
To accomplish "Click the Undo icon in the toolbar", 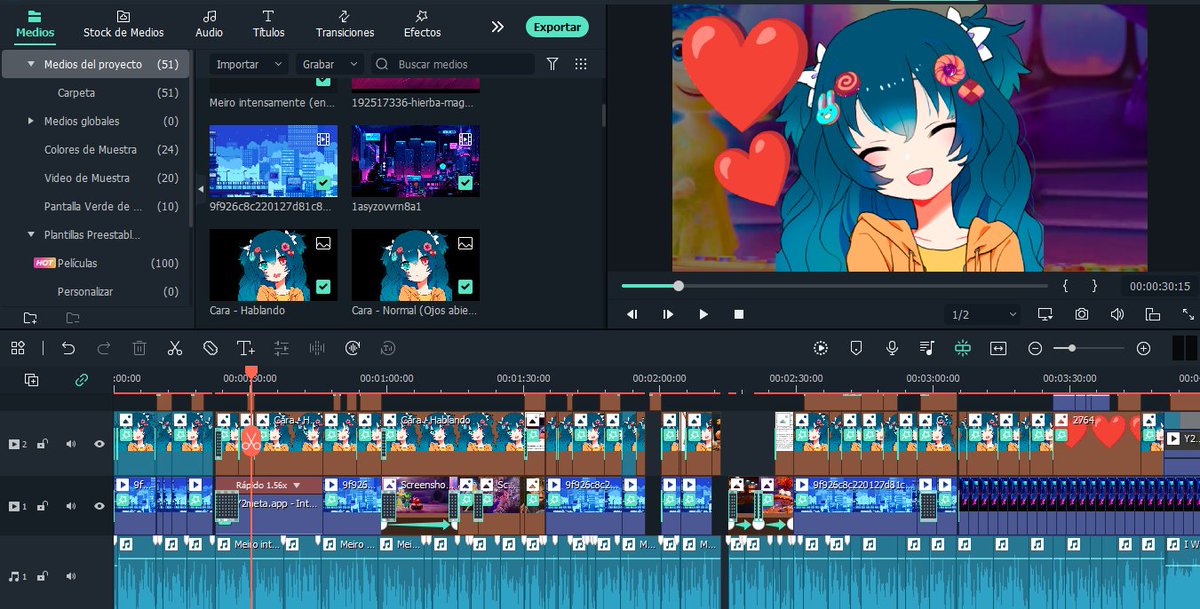I will click(68, 347).
